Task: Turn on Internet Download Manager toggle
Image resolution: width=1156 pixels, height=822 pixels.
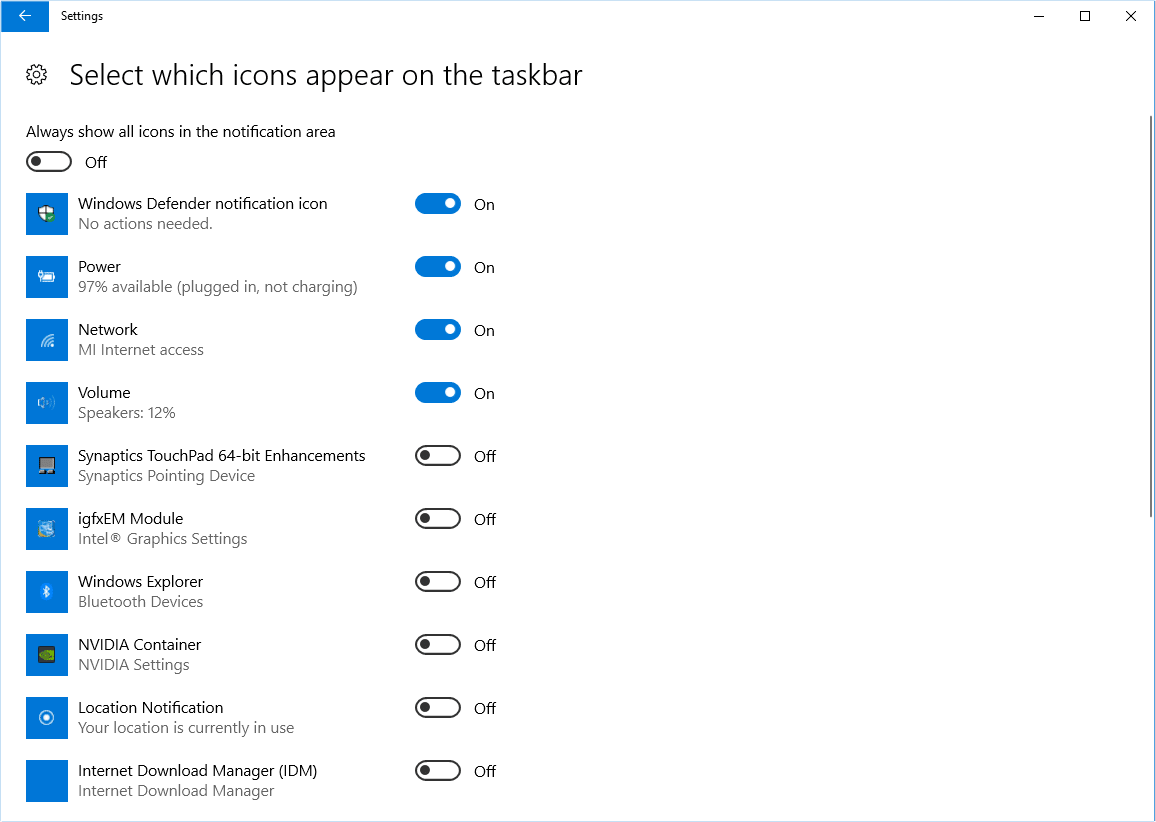Action: pyautogui.click(x=438, y=771)
